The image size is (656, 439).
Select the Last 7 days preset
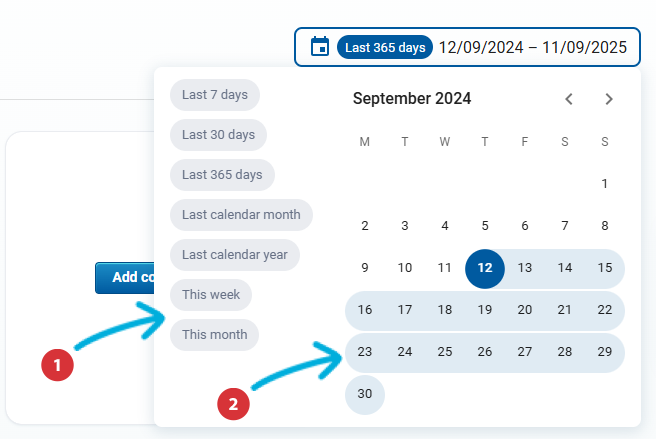coord(215,95)
